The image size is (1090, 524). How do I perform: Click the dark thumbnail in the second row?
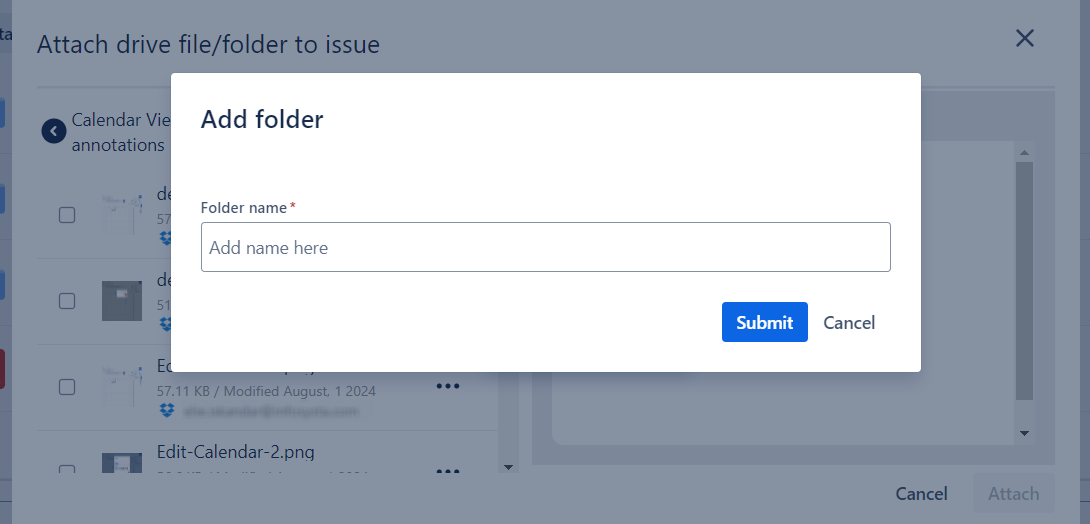(x=122, y=301)
